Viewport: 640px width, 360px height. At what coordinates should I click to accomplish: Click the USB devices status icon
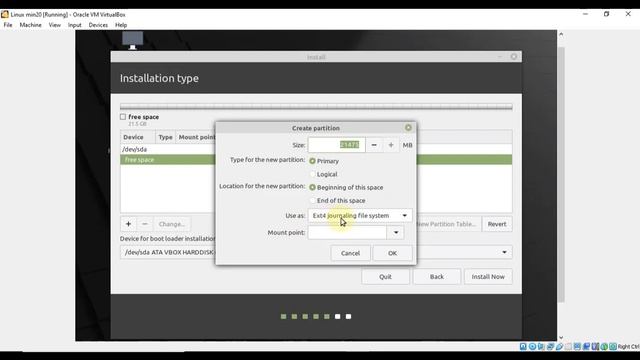tap(559, 347)
